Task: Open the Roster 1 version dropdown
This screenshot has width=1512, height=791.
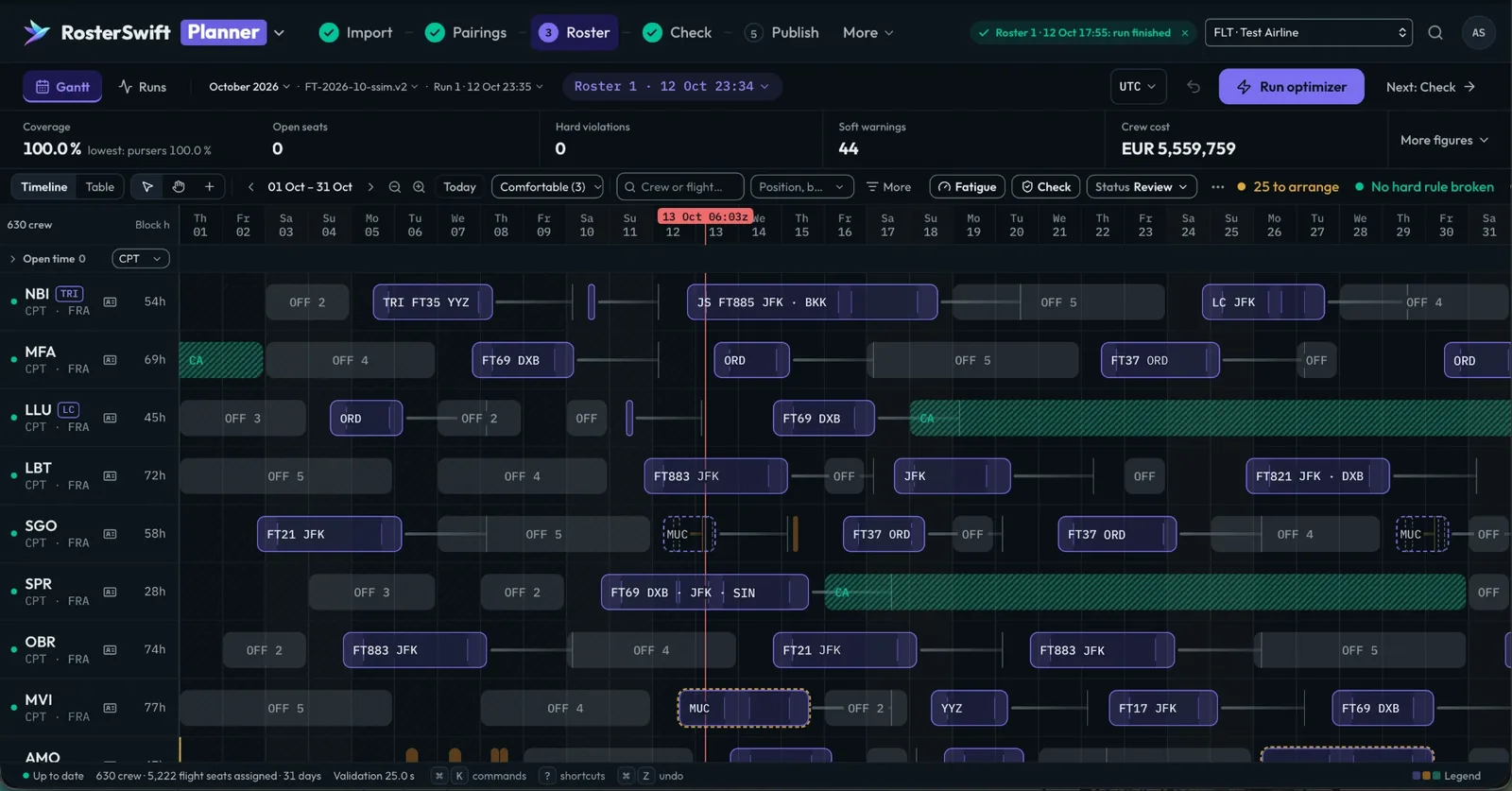Action: (672, 87)
